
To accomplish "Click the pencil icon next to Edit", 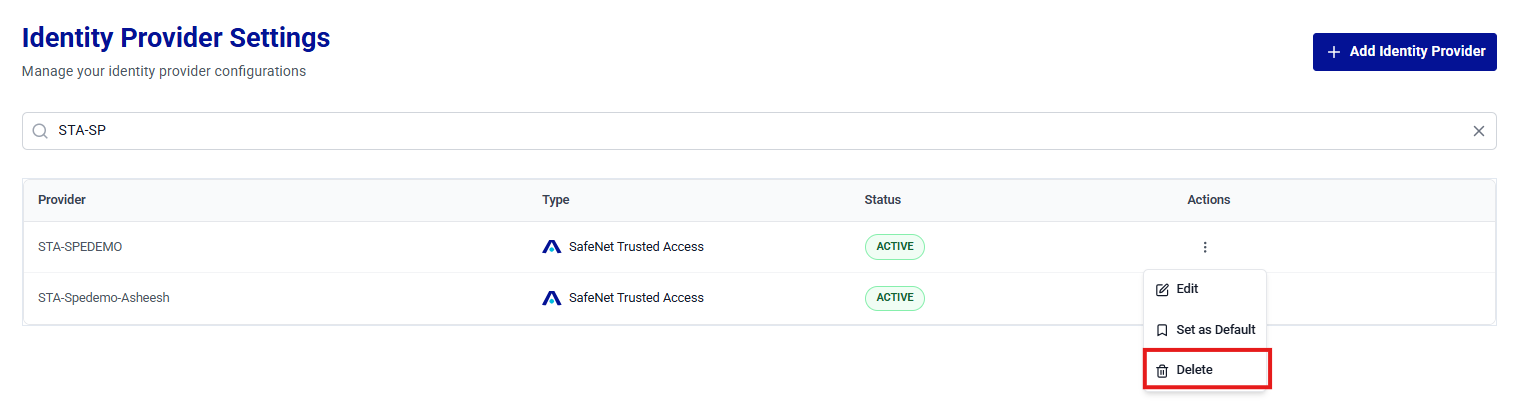I will click(1162, 289).
